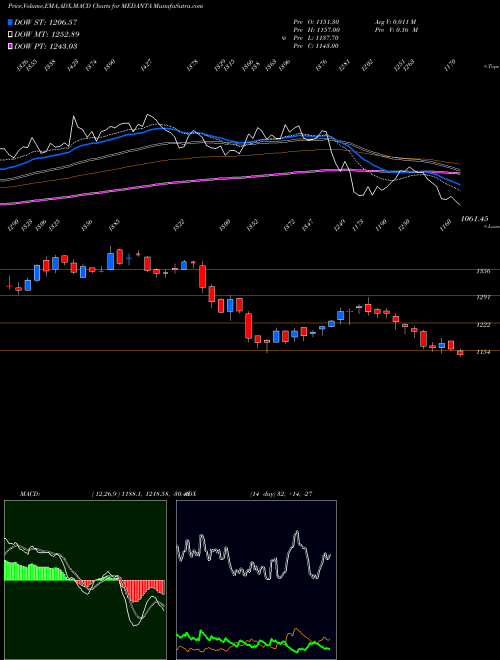The width and height of the screenshot is (500, 660).
Task: Click the 1061.45 last price label
Action: 474,218
